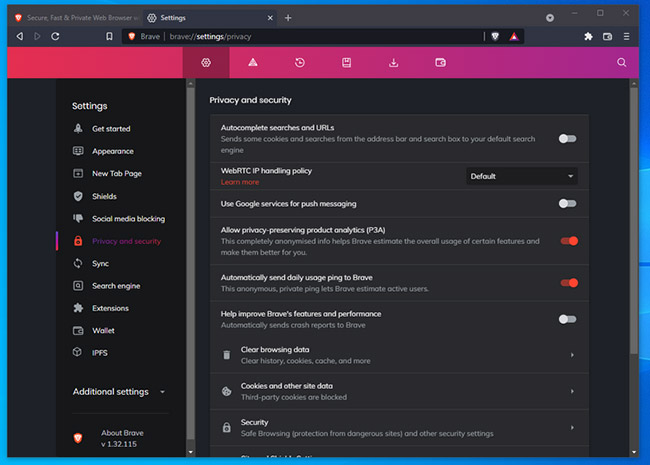Enable Help improve Brave's features and performance

567,319
